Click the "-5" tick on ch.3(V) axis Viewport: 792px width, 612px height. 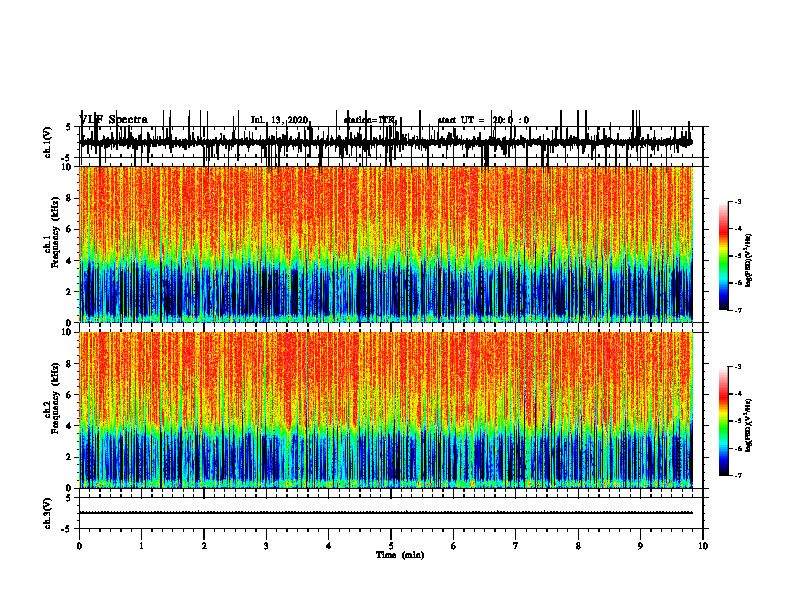point(67,529)
